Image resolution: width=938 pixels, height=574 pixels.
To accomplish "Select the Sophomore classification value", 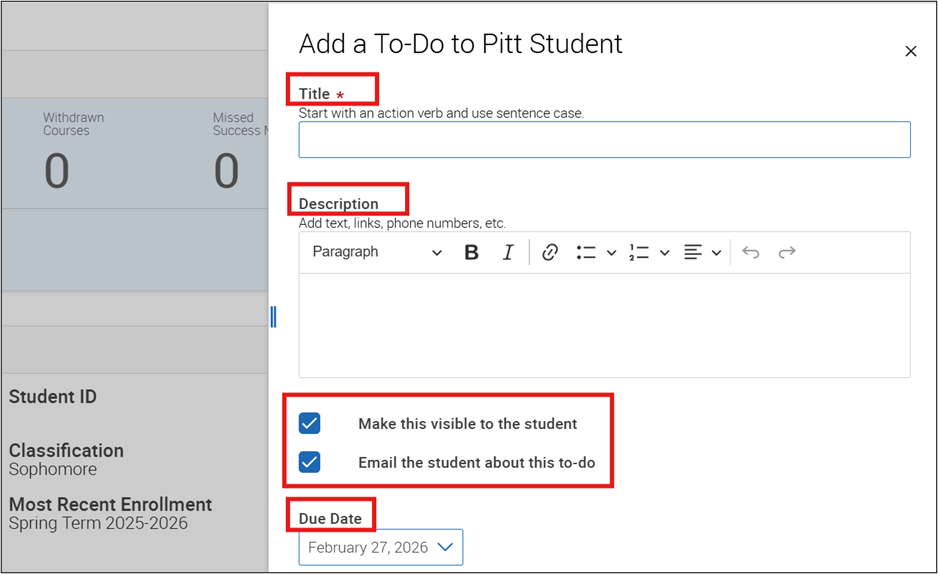I will coord(53,469).
